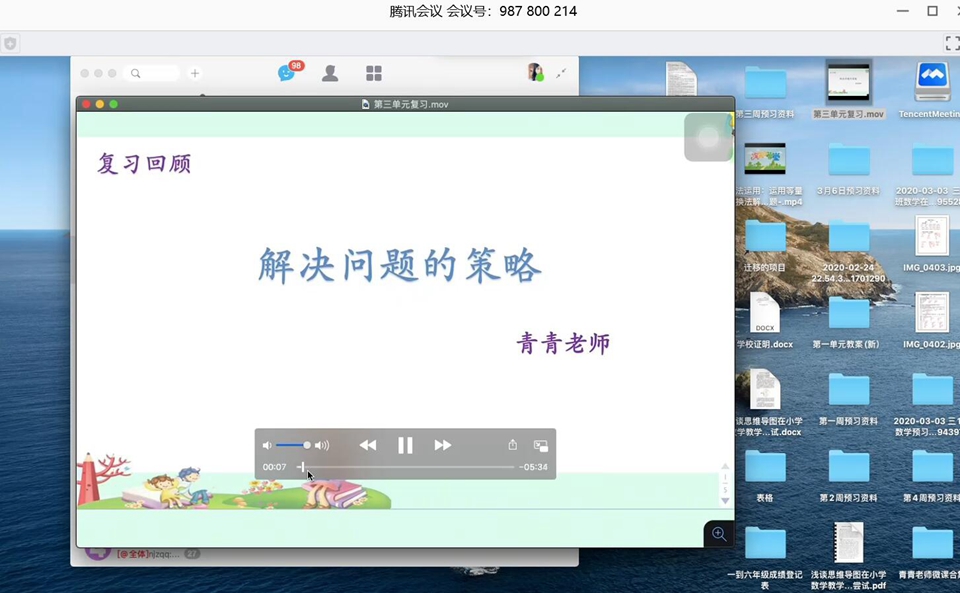Toggle fullscreen for the meeting window
Viewport: 960px width, 593px height.
point(952,43)
